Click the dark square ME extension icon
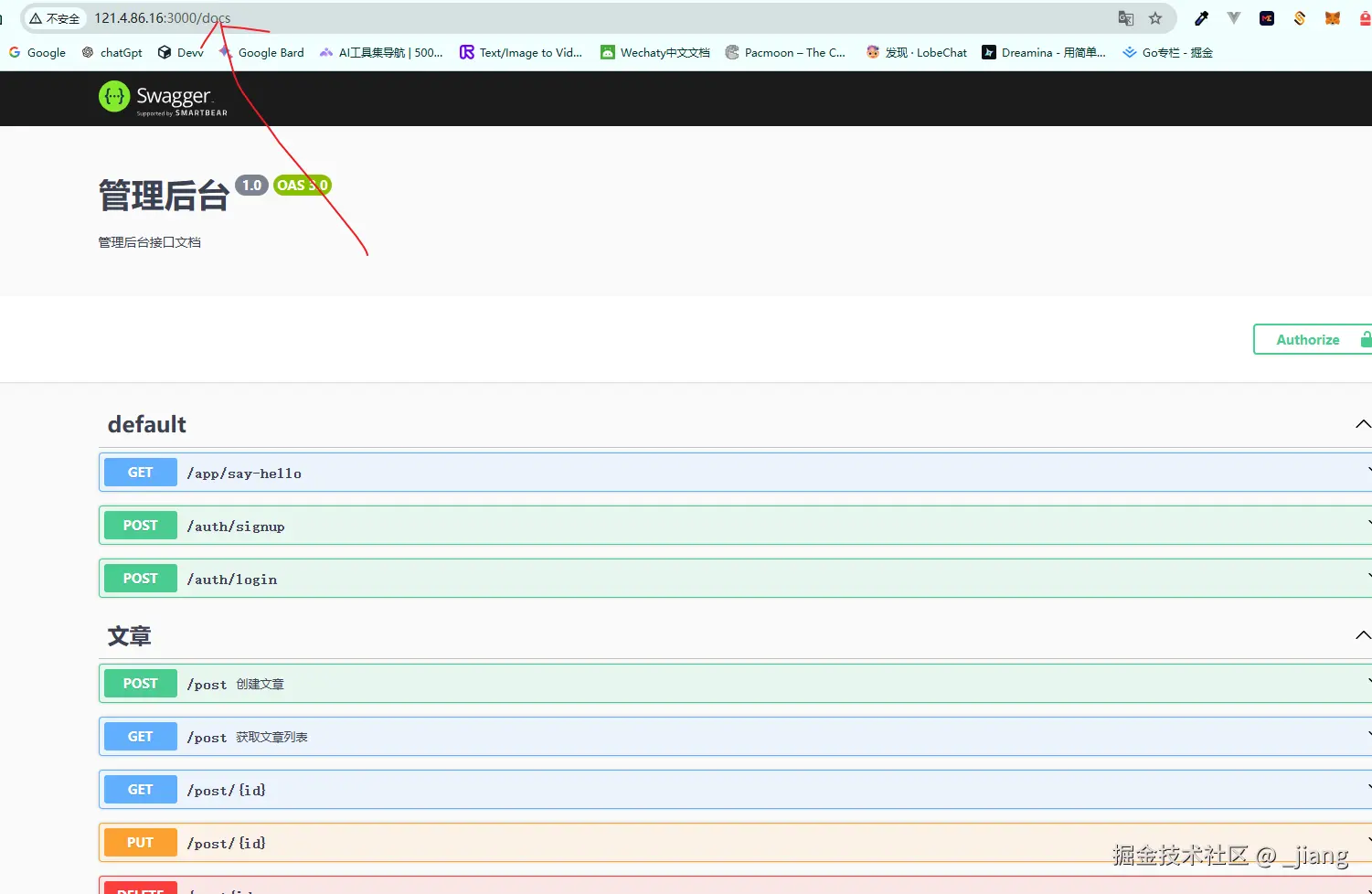The image size is (1372, 894). click(1267, 18)
